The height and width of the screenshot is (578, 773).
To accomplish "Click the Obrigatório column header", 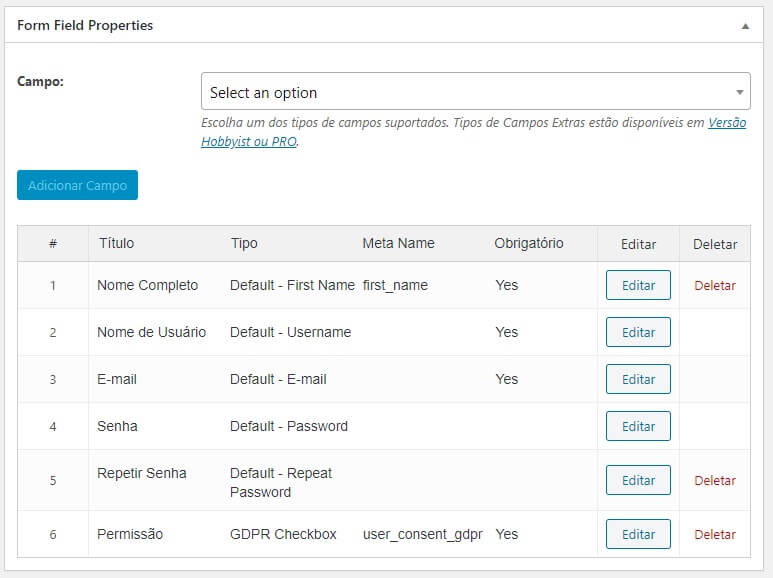I will click(528, 243).
